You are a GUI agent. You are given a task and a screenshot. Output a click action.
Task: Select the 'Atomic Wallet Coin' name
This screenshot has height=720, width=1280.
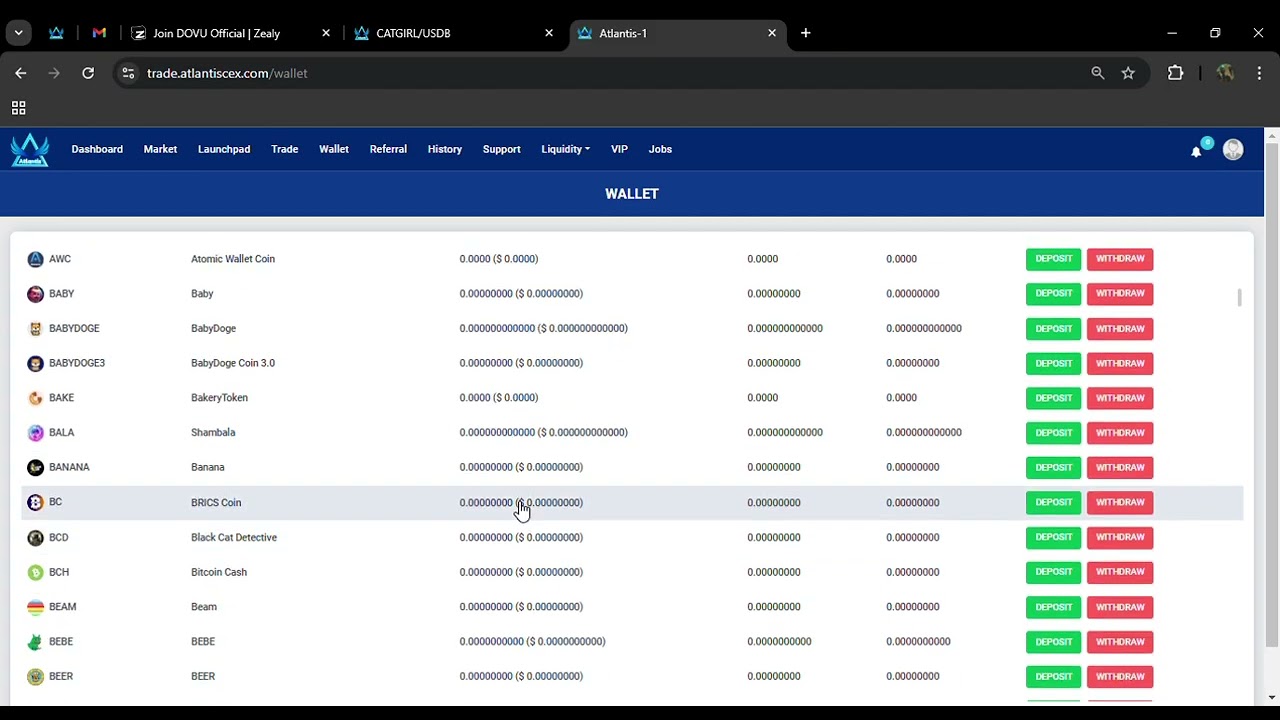point(233,259)
